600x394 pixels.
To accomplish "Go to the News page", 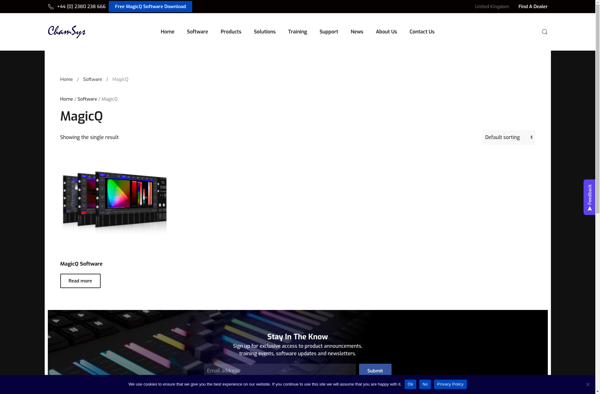I will pos(357,32).
